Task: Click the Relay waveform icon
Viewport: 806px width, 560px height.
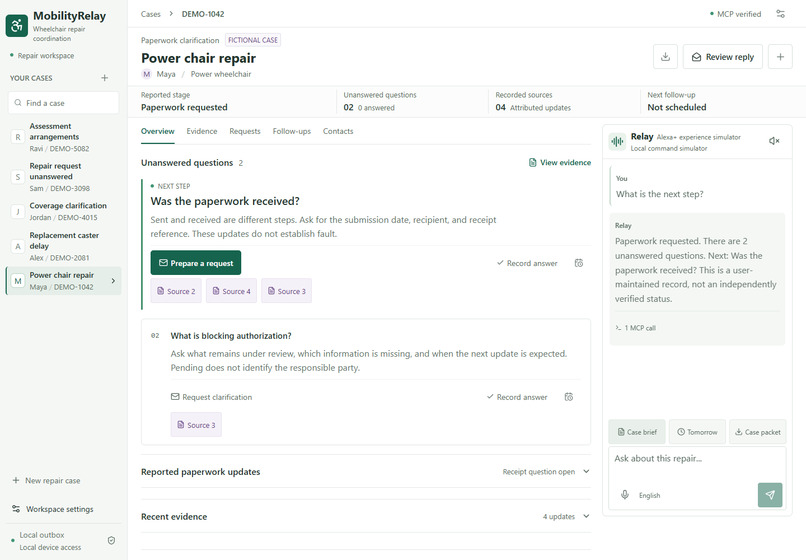Action: 617,141
